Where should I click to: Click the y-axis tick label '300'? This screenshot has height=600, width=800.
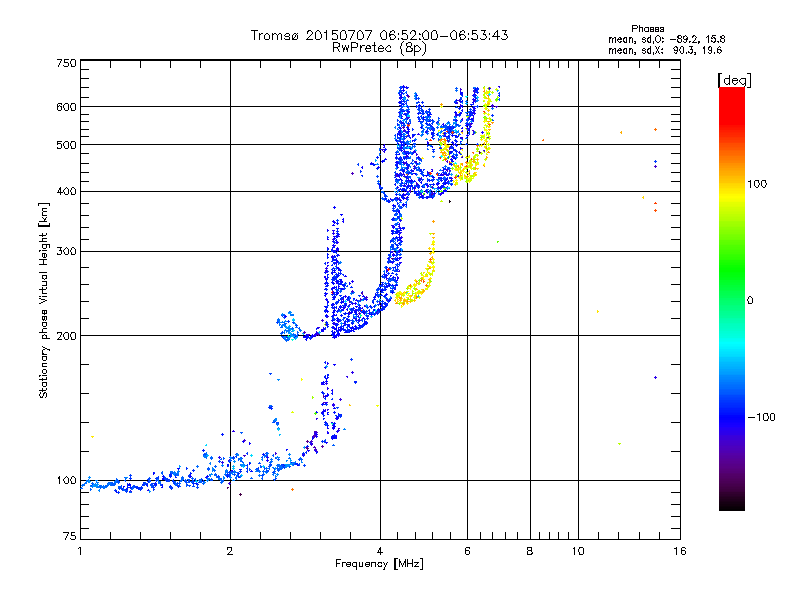[66, 252]
